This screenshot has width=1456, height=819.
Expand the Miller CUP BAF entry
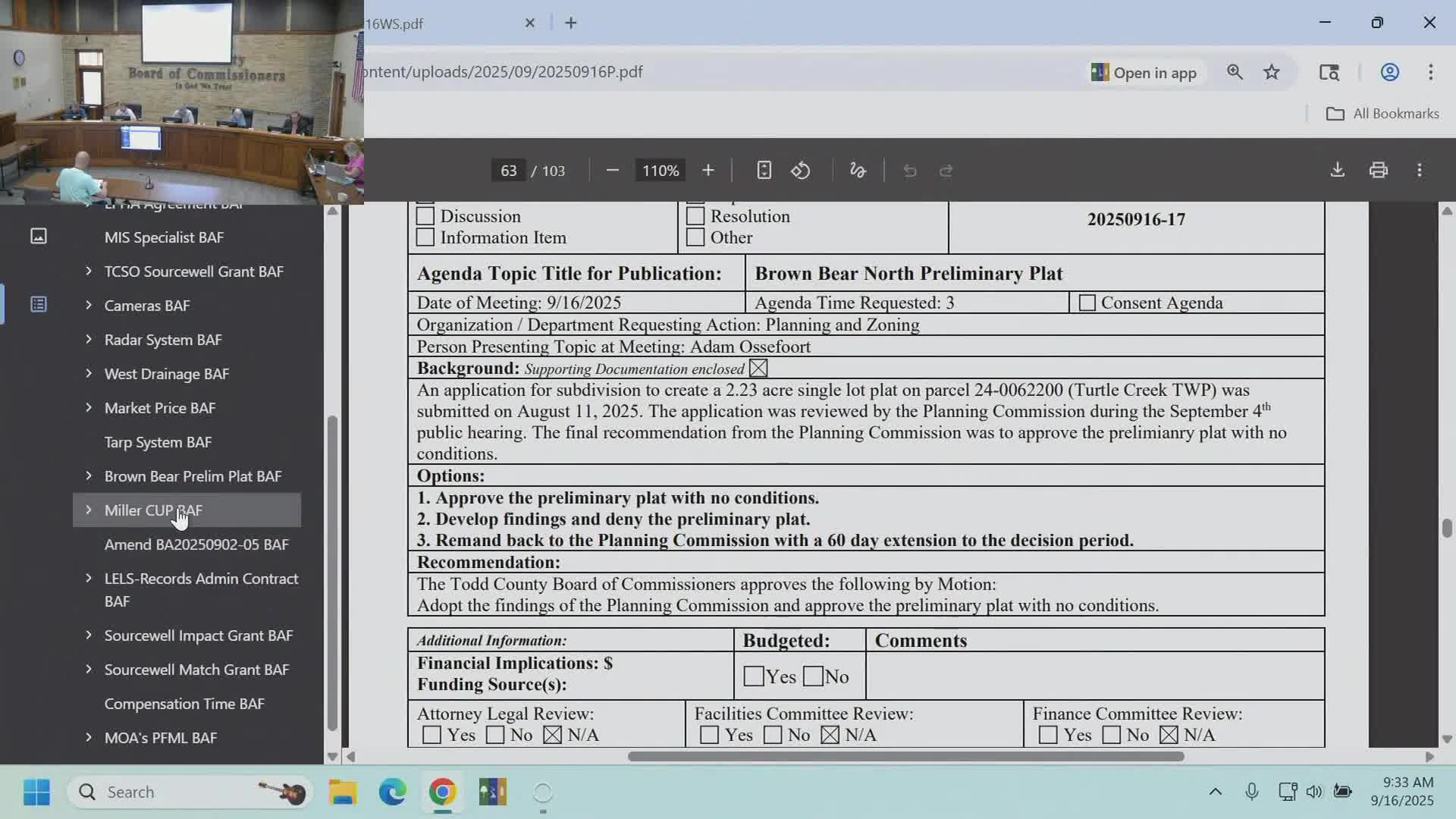coord(87,510)
